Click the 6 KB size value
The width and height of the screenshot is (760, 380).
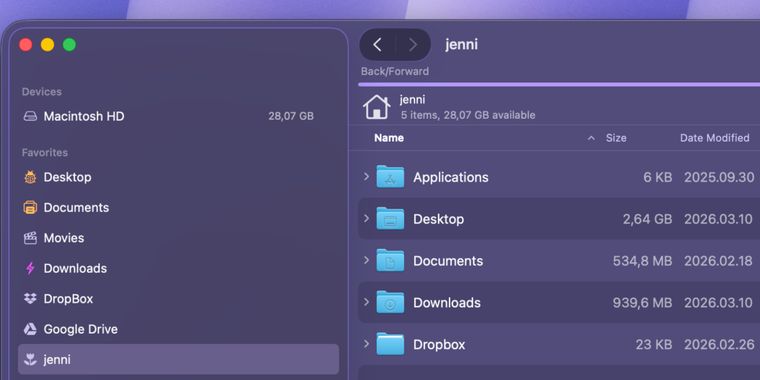click(658, 177)
